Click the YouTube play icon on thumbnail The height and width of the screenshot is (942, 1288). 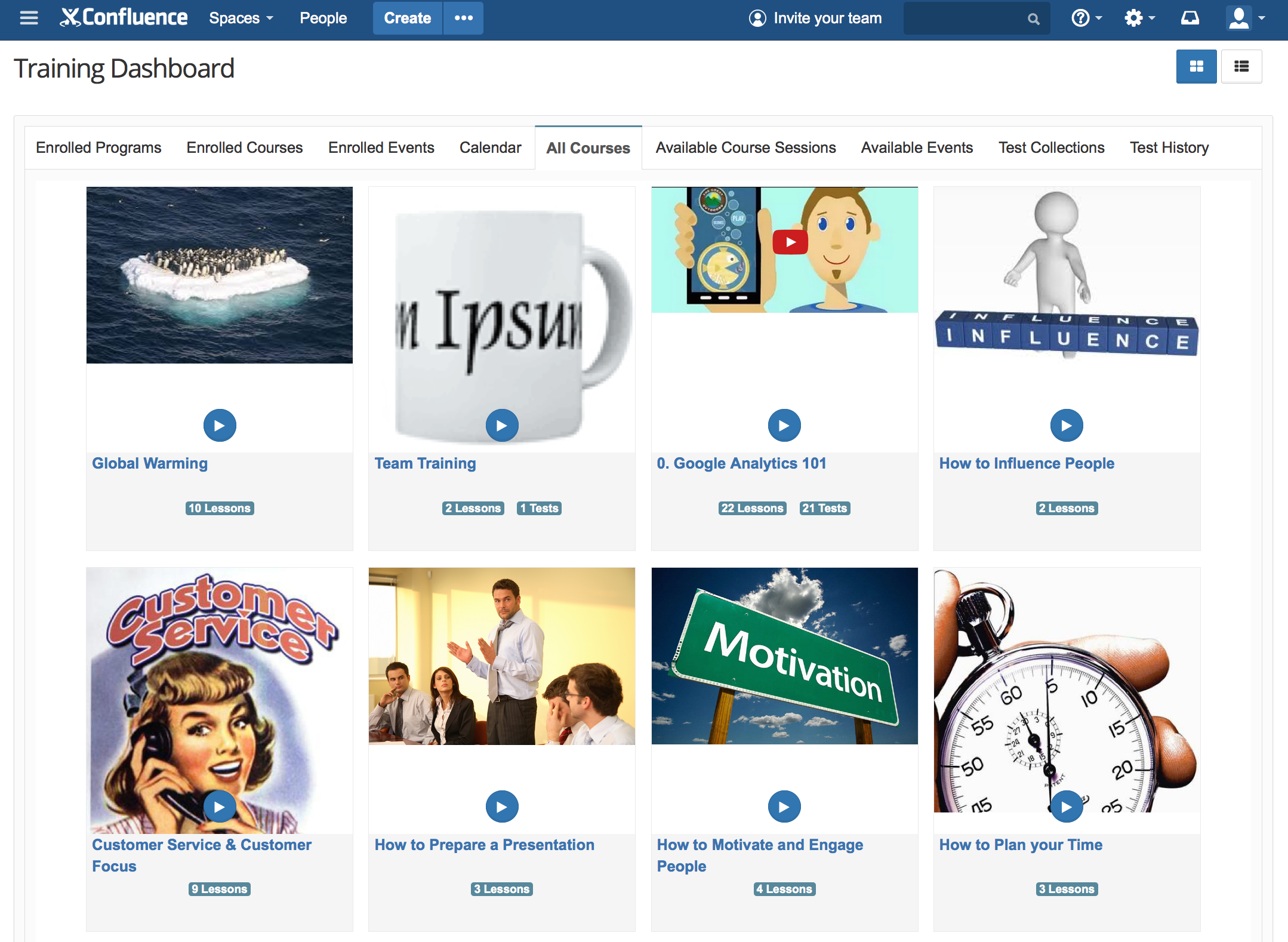click(790, 242)
